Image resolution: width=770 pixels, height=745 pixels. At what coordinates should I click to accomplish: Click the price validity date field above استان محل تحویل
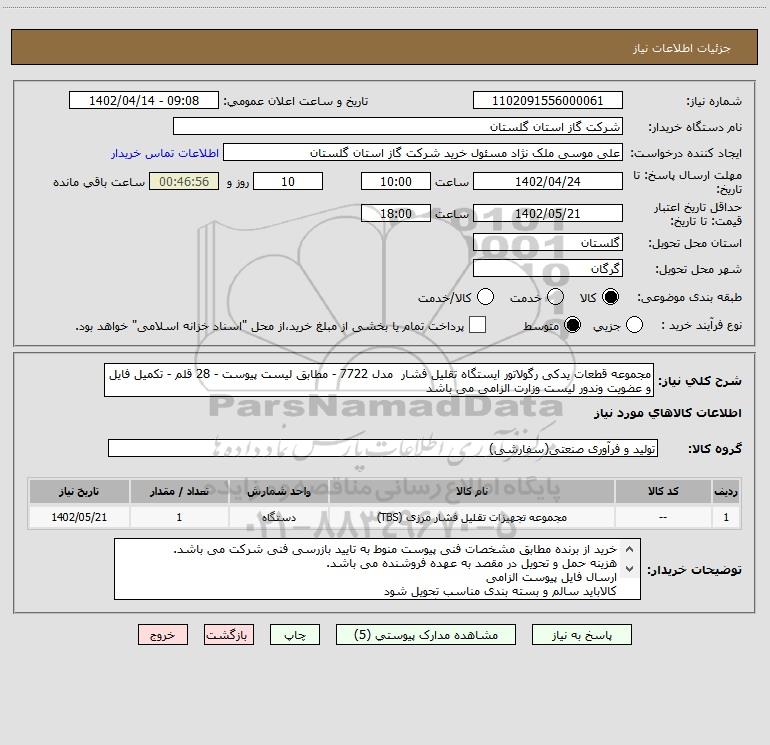click(x=548, y=213)
